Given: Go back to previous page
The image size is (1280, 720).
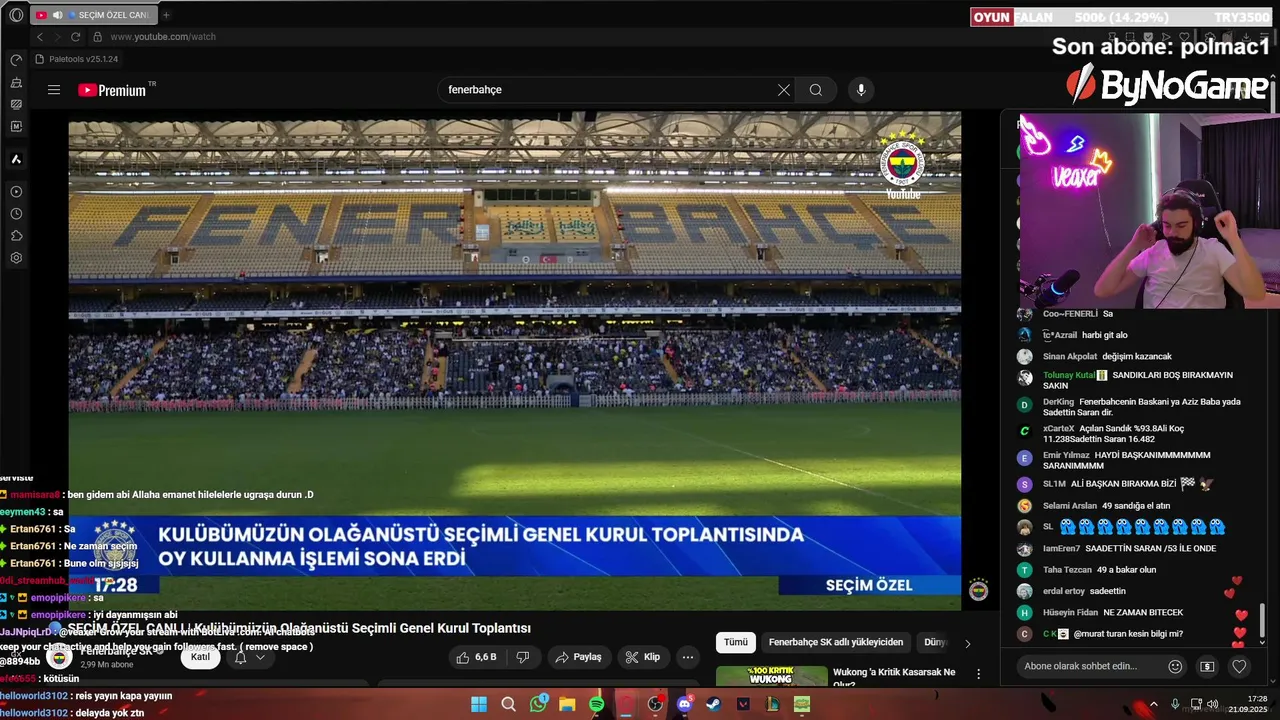Looking at the screenshot, I should coord(40,37).
